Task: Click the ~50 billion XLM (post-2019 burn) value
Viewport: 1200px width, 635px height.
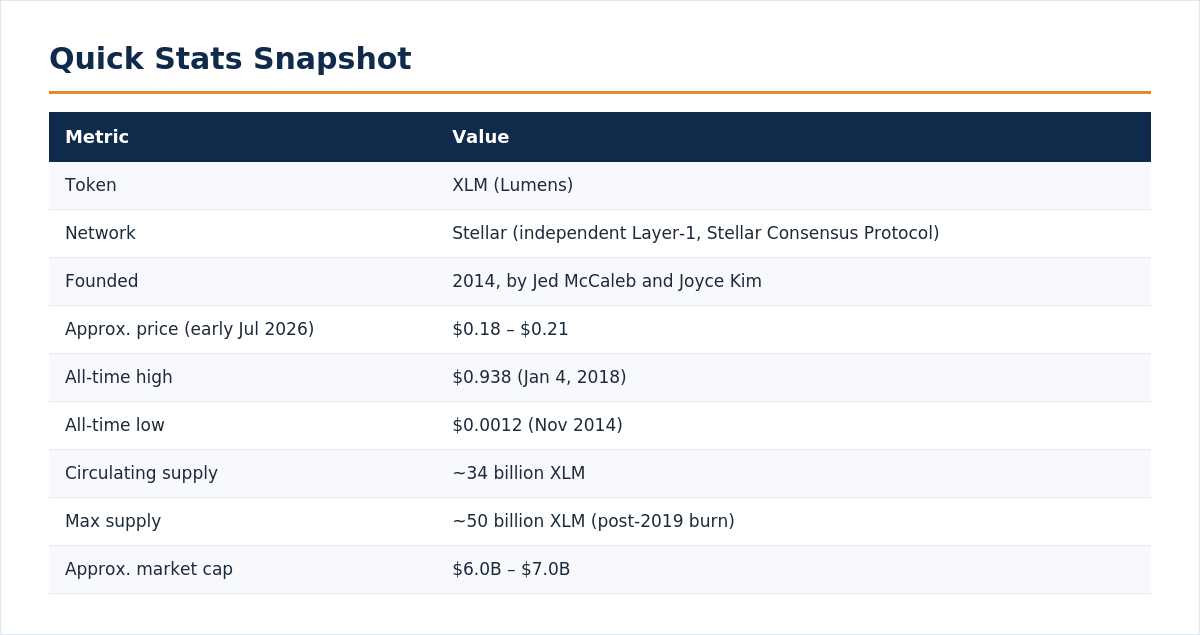Action: pyautogui.click(x=593, y=521)
